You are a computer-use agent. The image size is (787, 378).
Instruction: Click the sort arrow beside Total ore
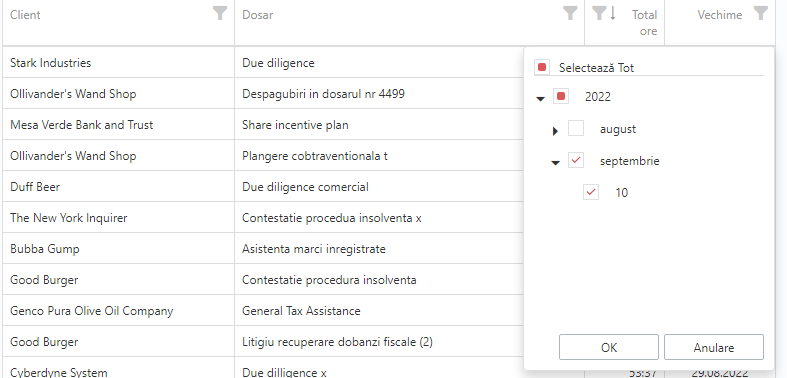click(612, 13)
